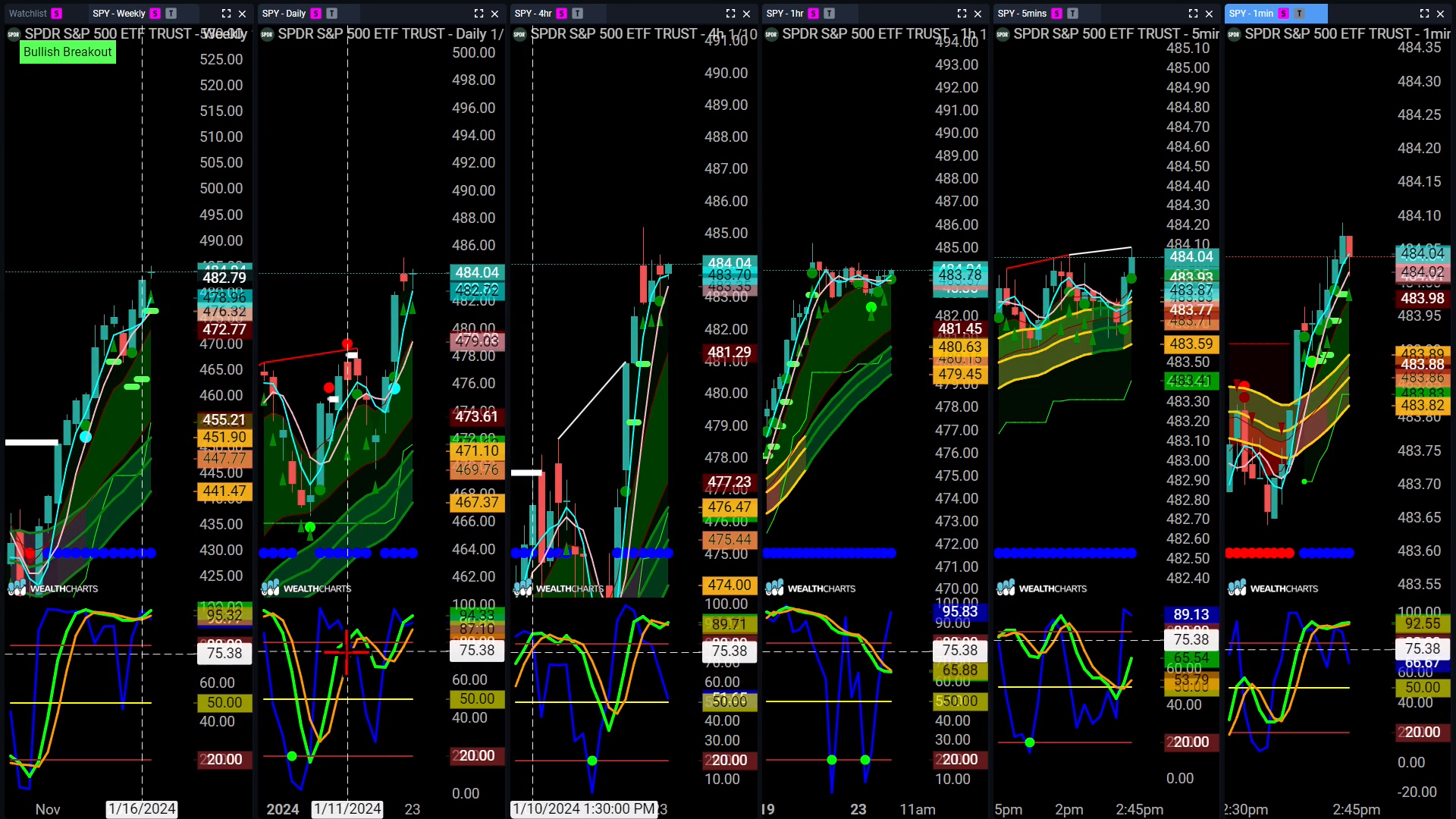Click the pink S badge on SPY - 1min tab
This screenshot has width=1456, height=819.
point(1284,14)
